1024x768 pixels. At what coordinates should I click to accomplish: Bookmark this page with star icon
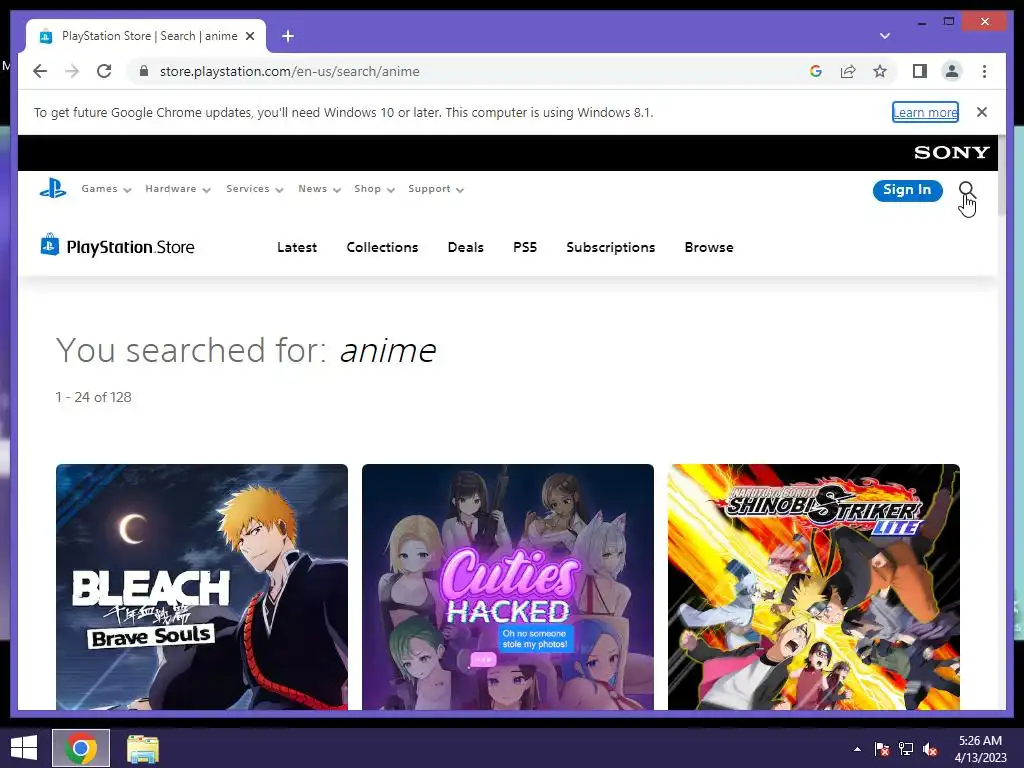pos(880,71)
